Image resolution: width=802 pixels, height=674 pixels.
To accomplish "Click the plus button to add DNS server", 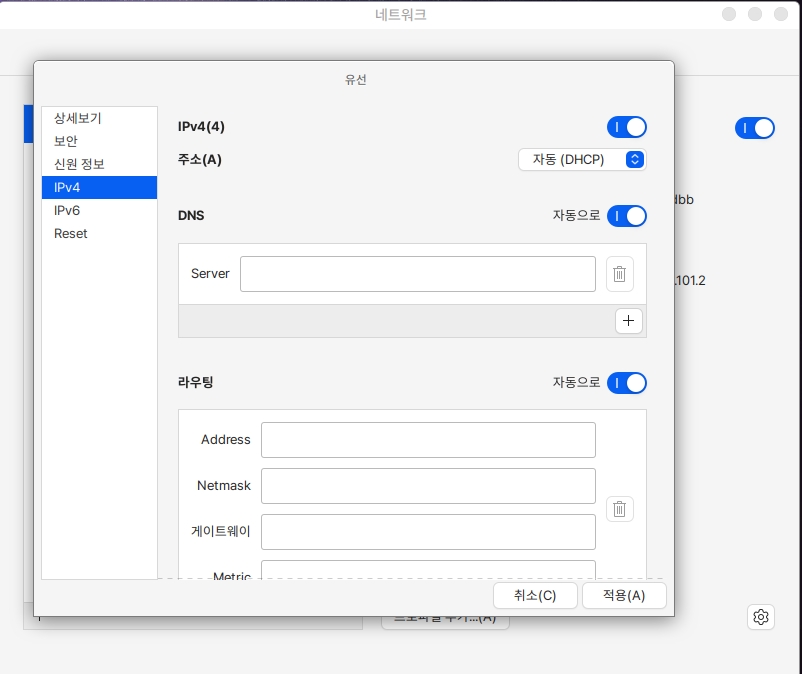I will point(628,320).
